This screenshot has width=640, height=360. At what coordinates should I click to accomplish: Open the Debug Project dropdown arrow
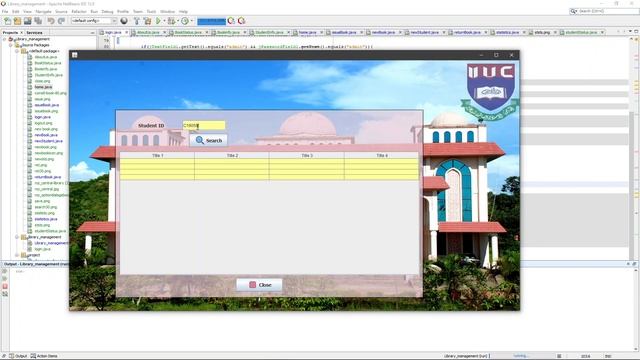click(x=178, y=21)
